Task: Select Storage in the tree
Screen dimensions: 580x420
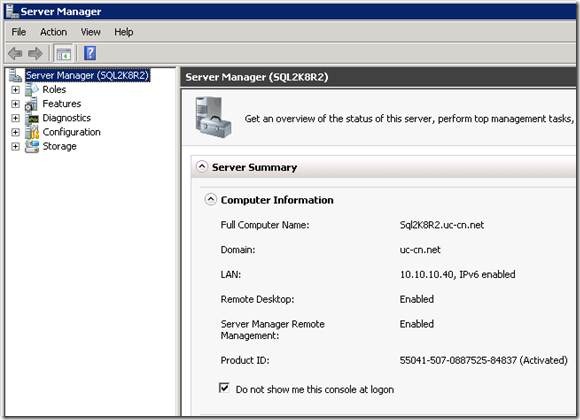Action: coord(60,147)
